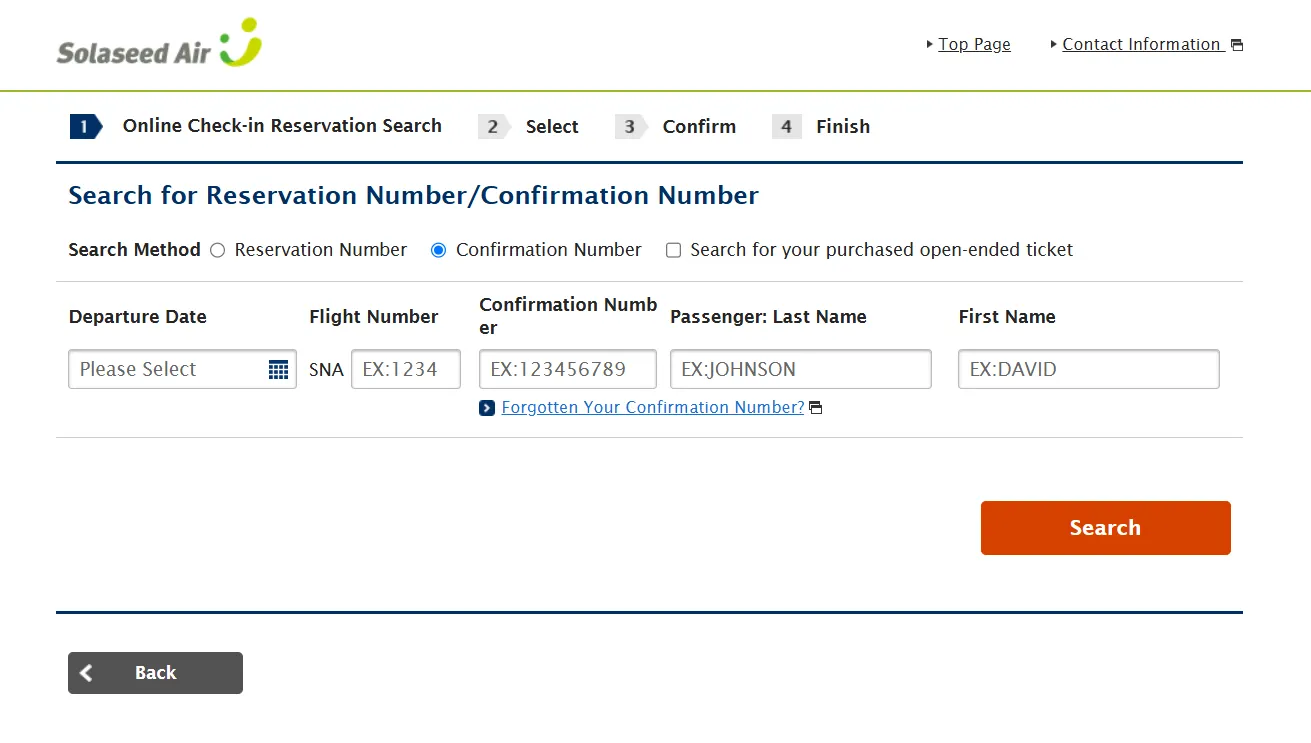Open the Departure Date Please Select field
This screenshot has width=1311, height=743.
(x=165, y=370)
